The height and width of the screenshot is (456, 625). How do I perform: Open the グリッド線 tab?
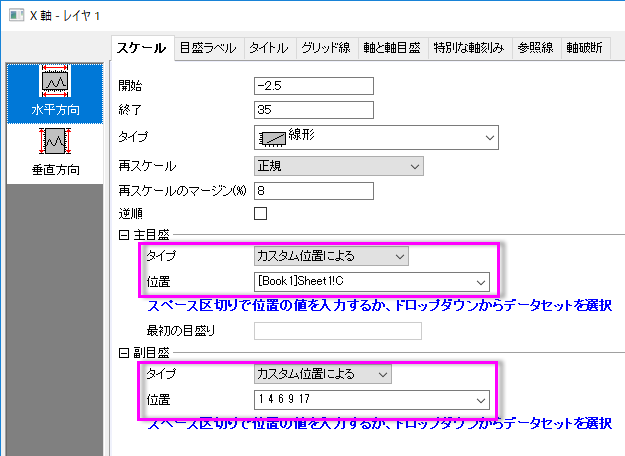point(326,48)
